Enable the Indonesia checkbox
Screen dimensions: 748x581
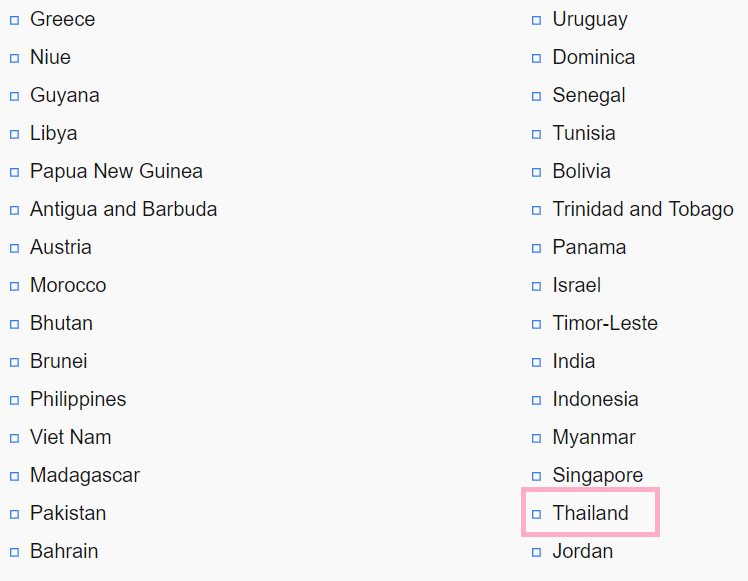537,400
